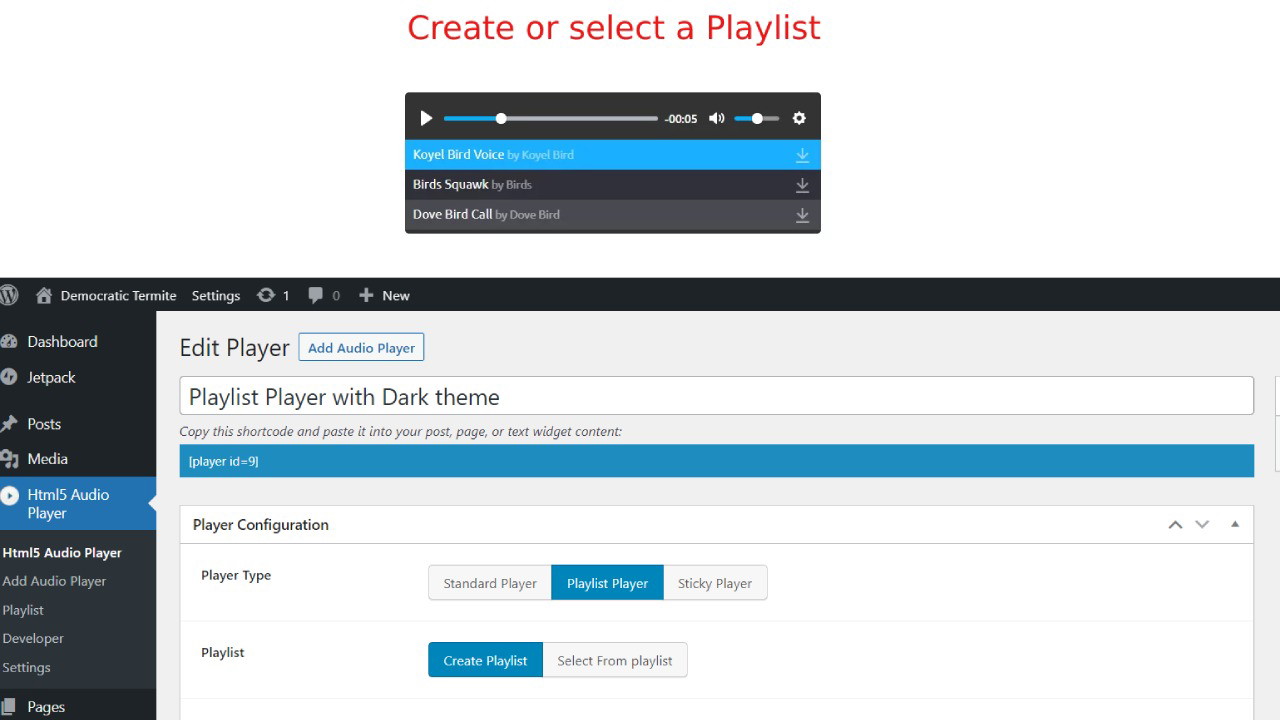Open Dashboard in the sidebar menu
The height and width of the screenshot is (720, 1280).
click(x=62, y=341)
